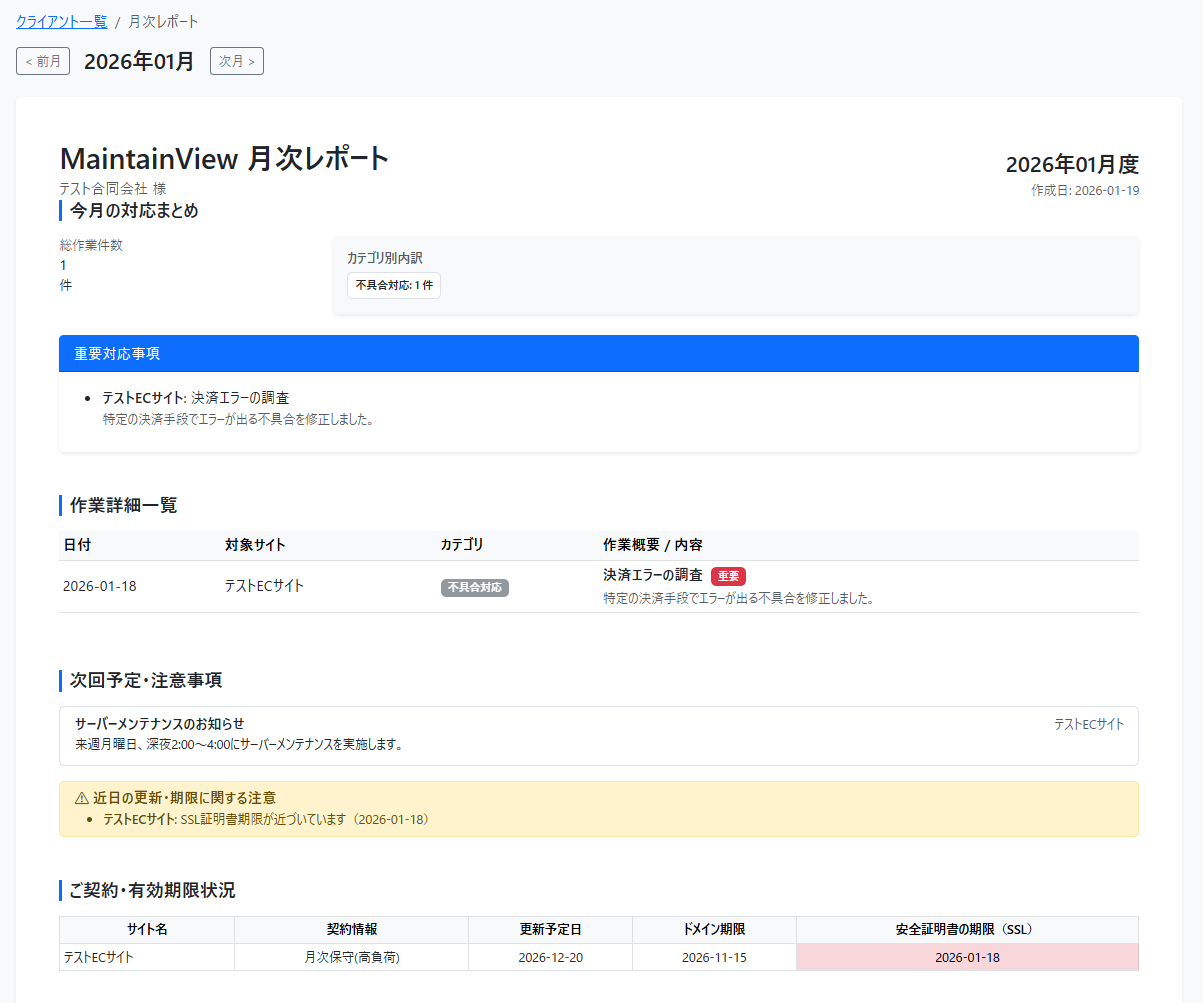The width and height of the screenshot is (1203, 1003).
Task: Click the 更新予定日 value 2026-12-20
Action: [550, 957]
